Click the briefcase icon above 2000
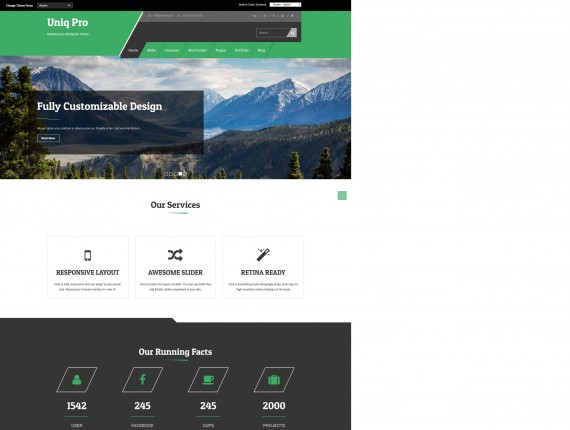Viewport: 570px width, 430px height. pyautogui.click(x=274, y=380)
